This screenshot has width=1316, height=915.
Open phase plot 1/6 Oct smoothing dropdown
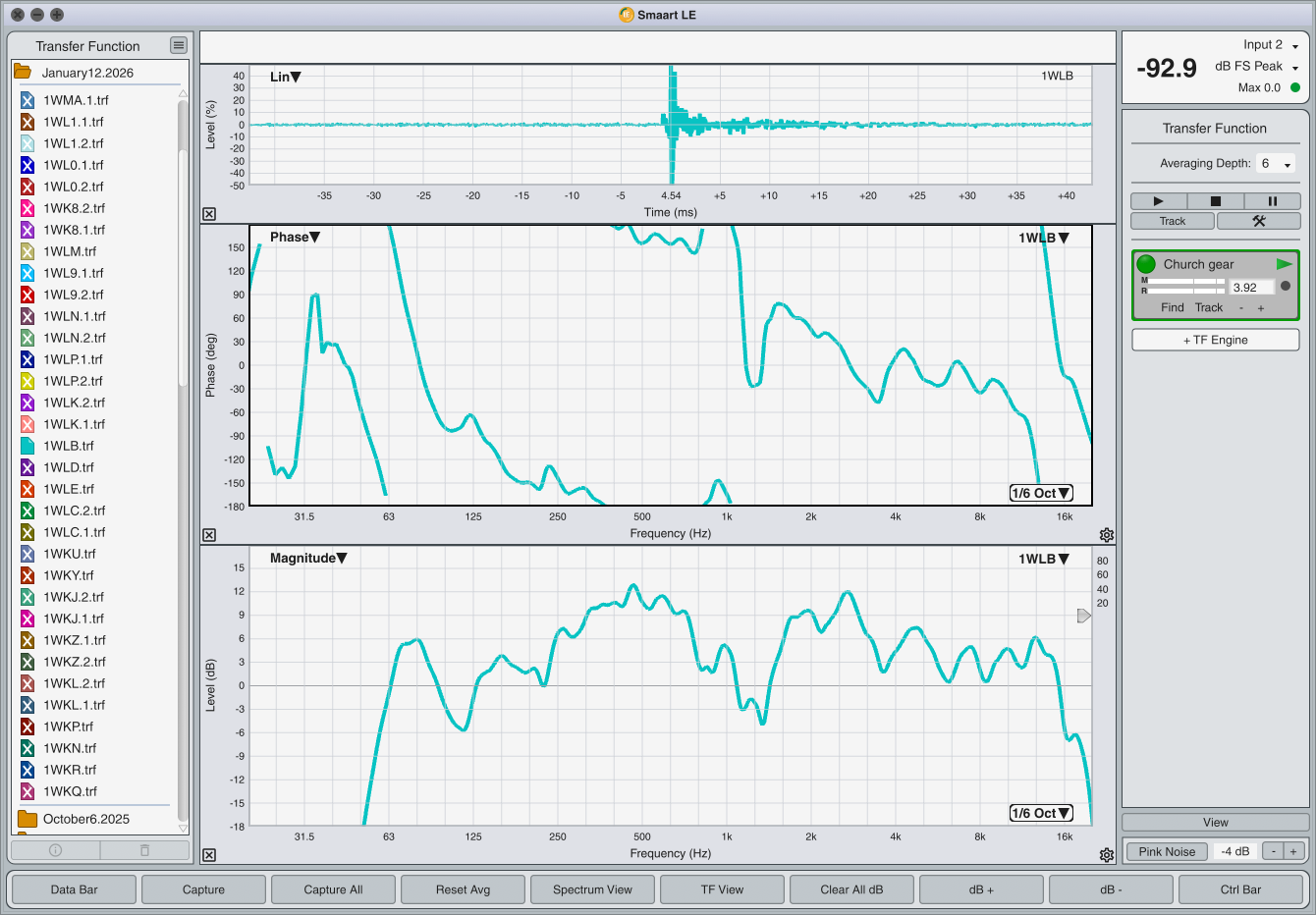(1041, 493)
